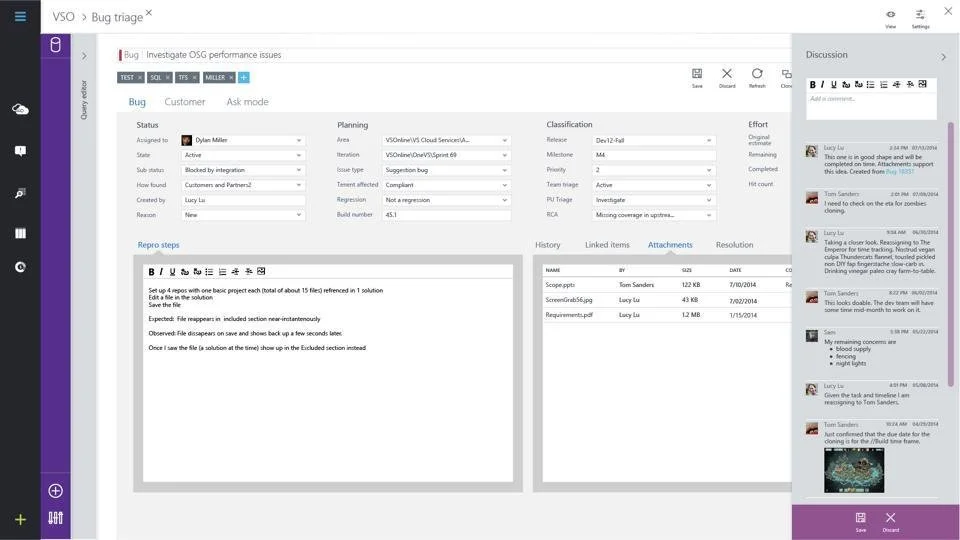Close the Bug triage tab
960x540 pixels.
(149, 12)
